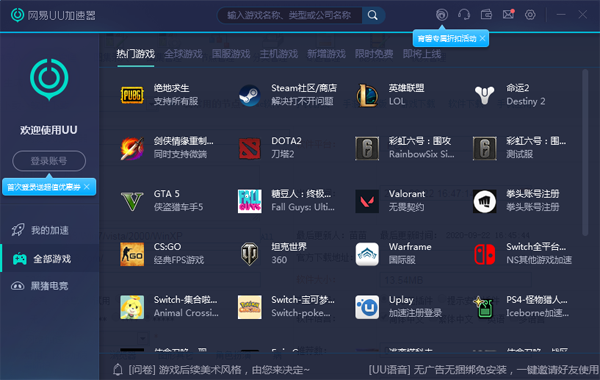Click the 登录账号 login button
Viewport: 600px width, 380px height.
tap(49, 161)
